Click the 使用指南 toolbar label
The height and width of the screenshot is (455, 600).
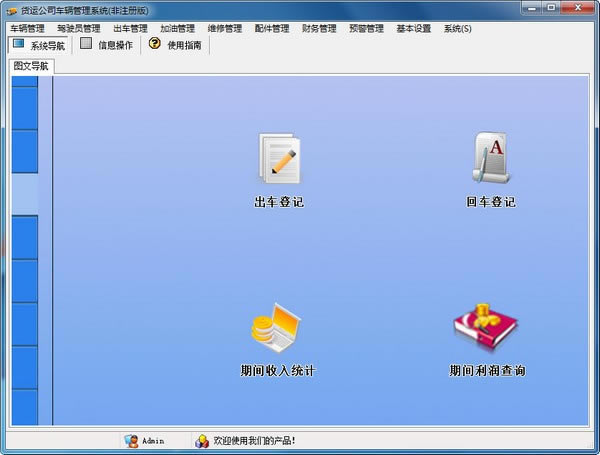(184, 45)
